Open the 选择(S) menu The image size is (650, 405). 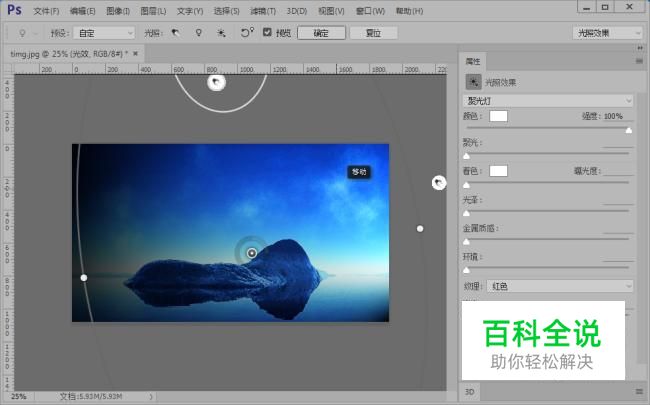226,11
